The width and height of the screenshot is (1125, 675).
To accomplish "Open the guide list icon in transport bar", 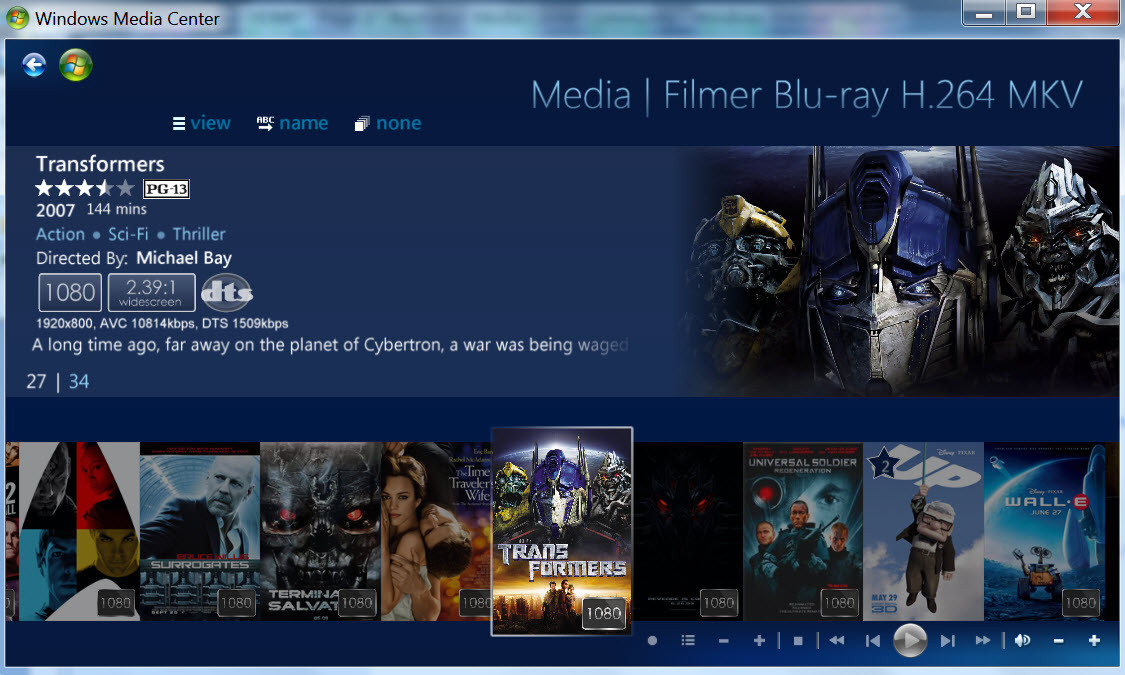I will click(x=688, y=641).
